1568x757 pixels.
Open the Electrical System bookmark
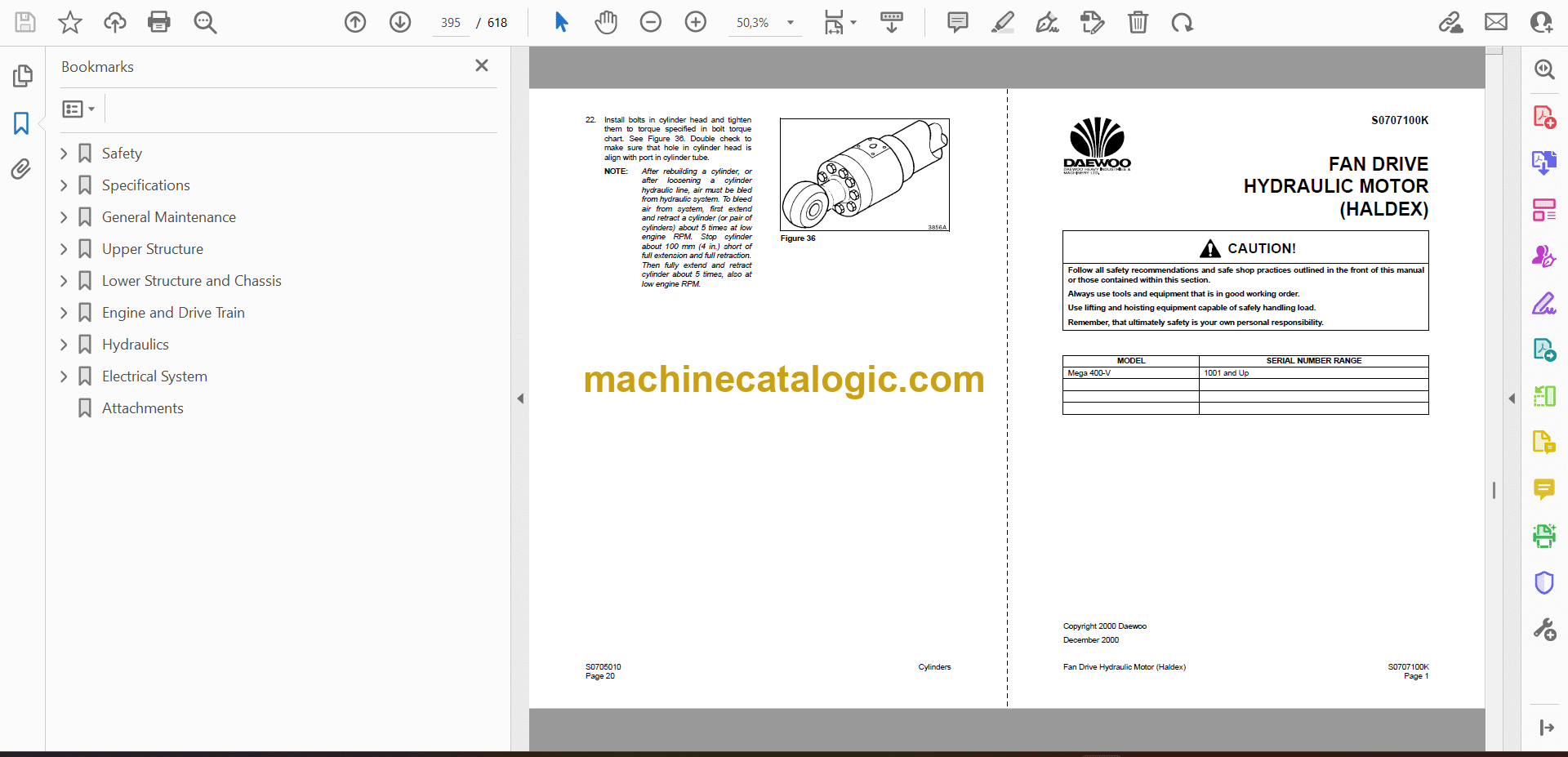[154, 376]
